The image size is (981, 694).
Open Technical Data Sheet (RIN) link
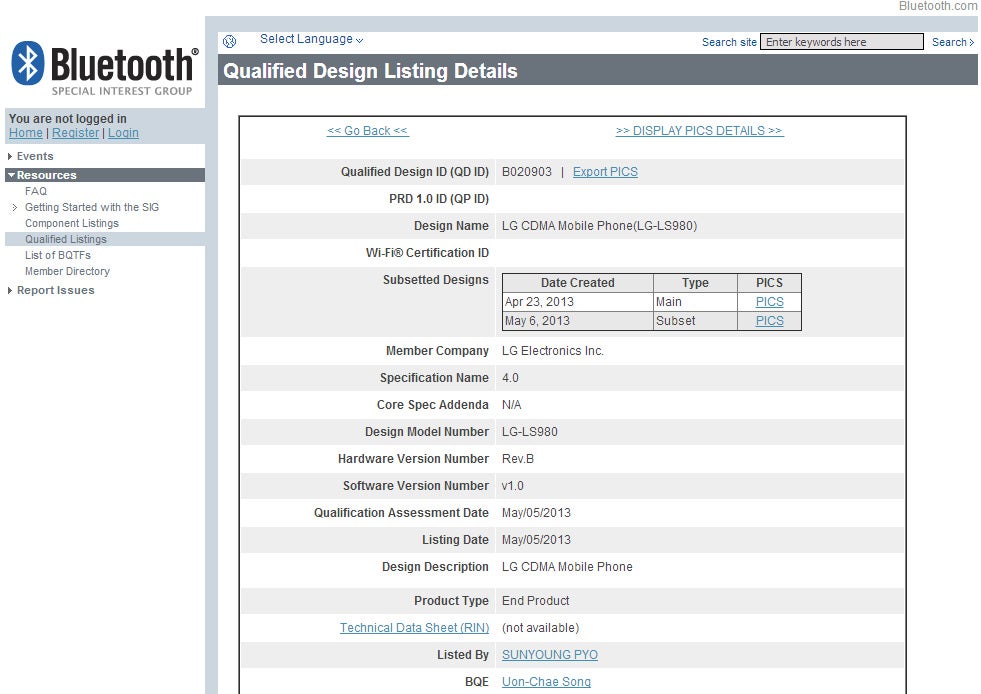tap(414, 628)
